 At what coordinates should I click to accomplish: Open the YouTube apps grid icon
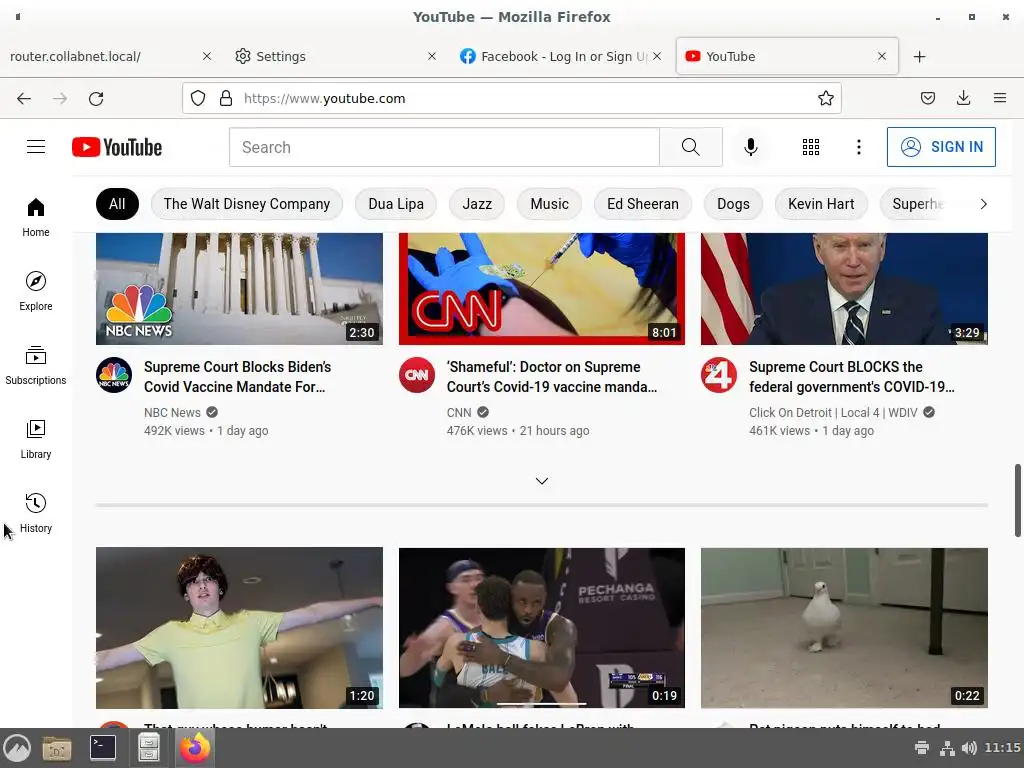point(810,147)
